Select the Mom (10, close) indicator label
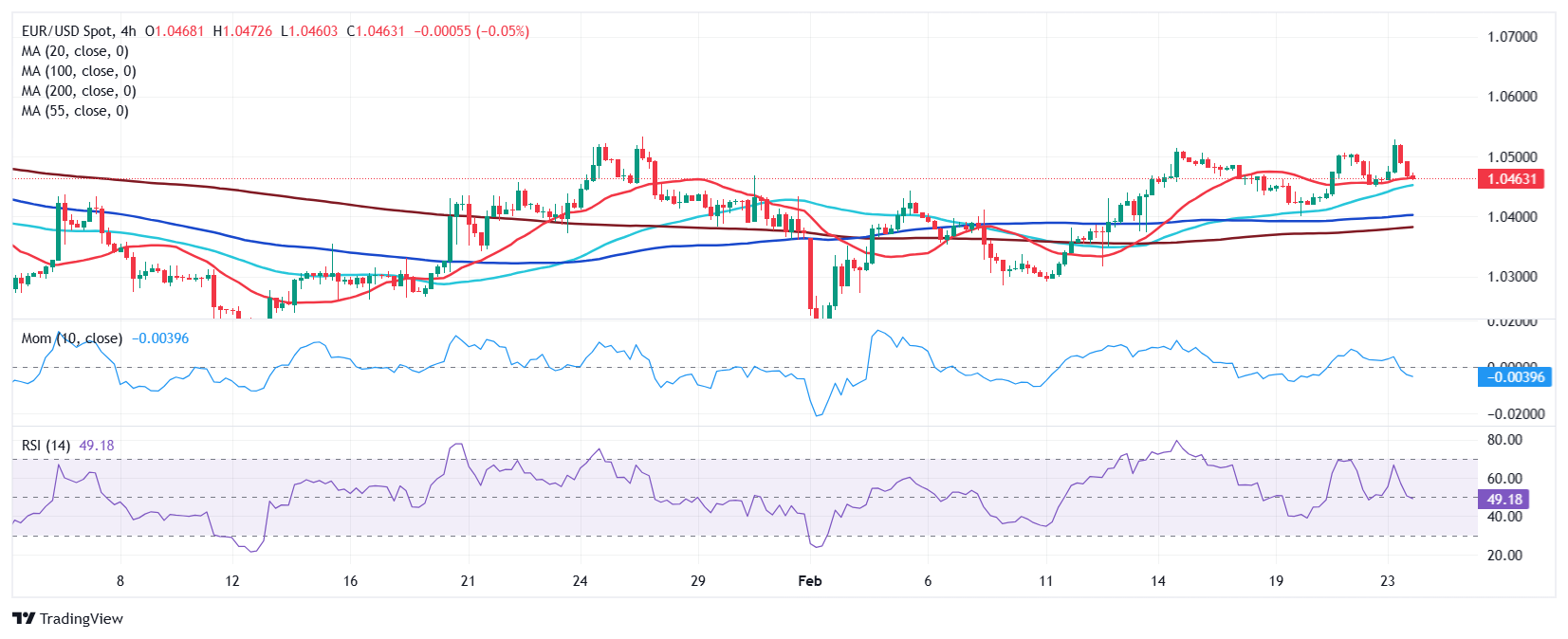 coord(72,338)
